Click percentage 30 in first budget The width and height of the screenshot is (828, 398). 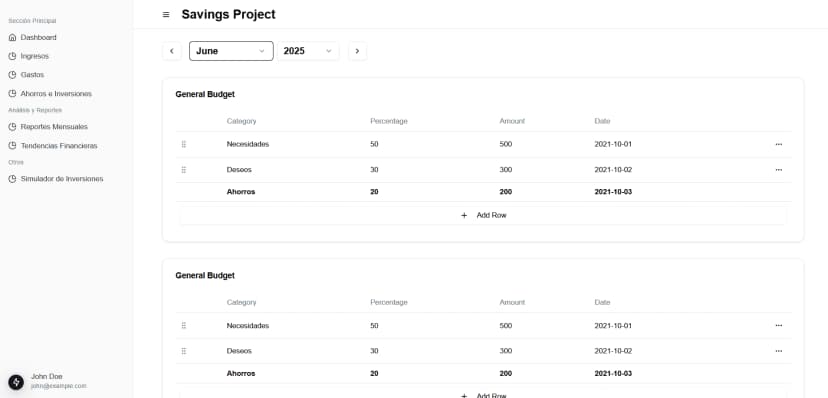tap(374, 169)
